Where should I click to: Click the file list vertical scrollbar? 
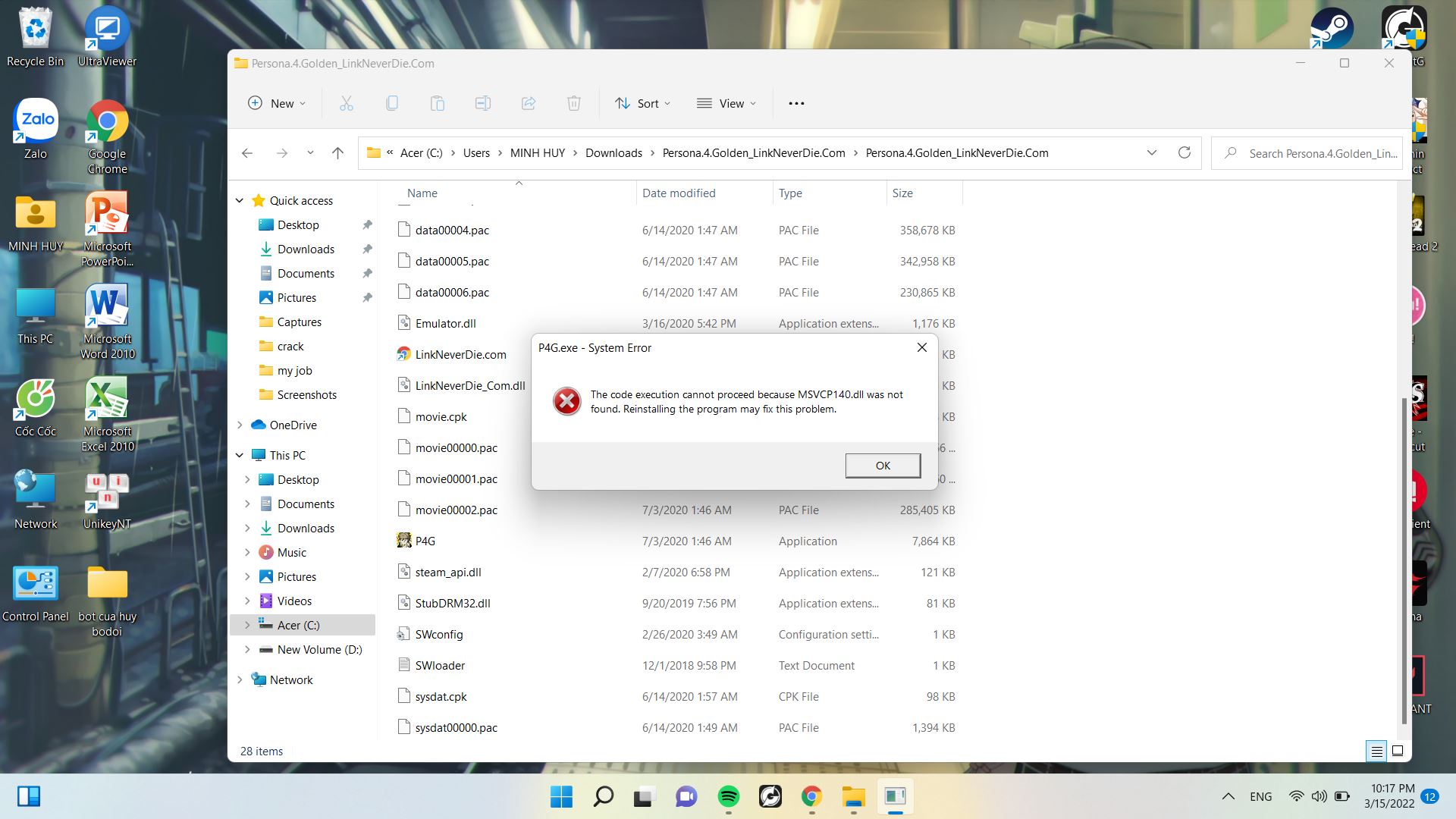click(x=1404, y=561)
